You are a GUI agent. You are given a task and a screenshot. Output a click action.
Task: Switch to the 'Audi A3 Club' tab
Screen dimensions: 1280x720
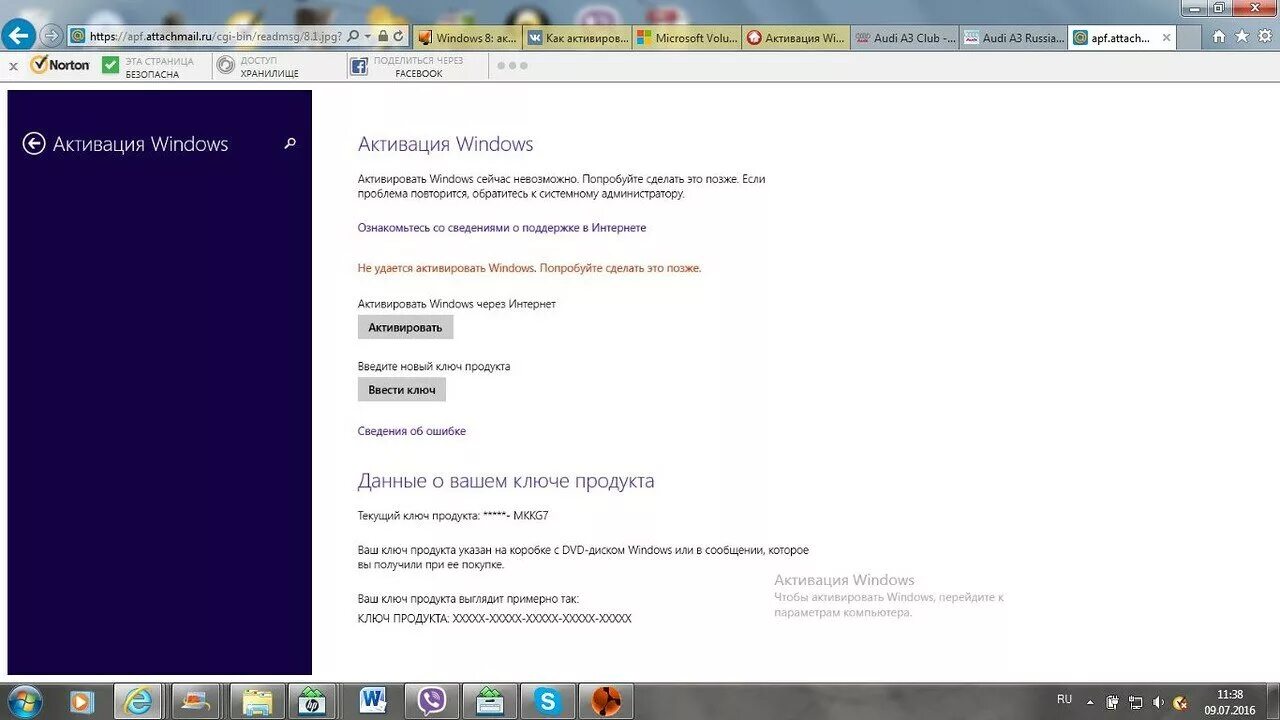pos(904,38)
